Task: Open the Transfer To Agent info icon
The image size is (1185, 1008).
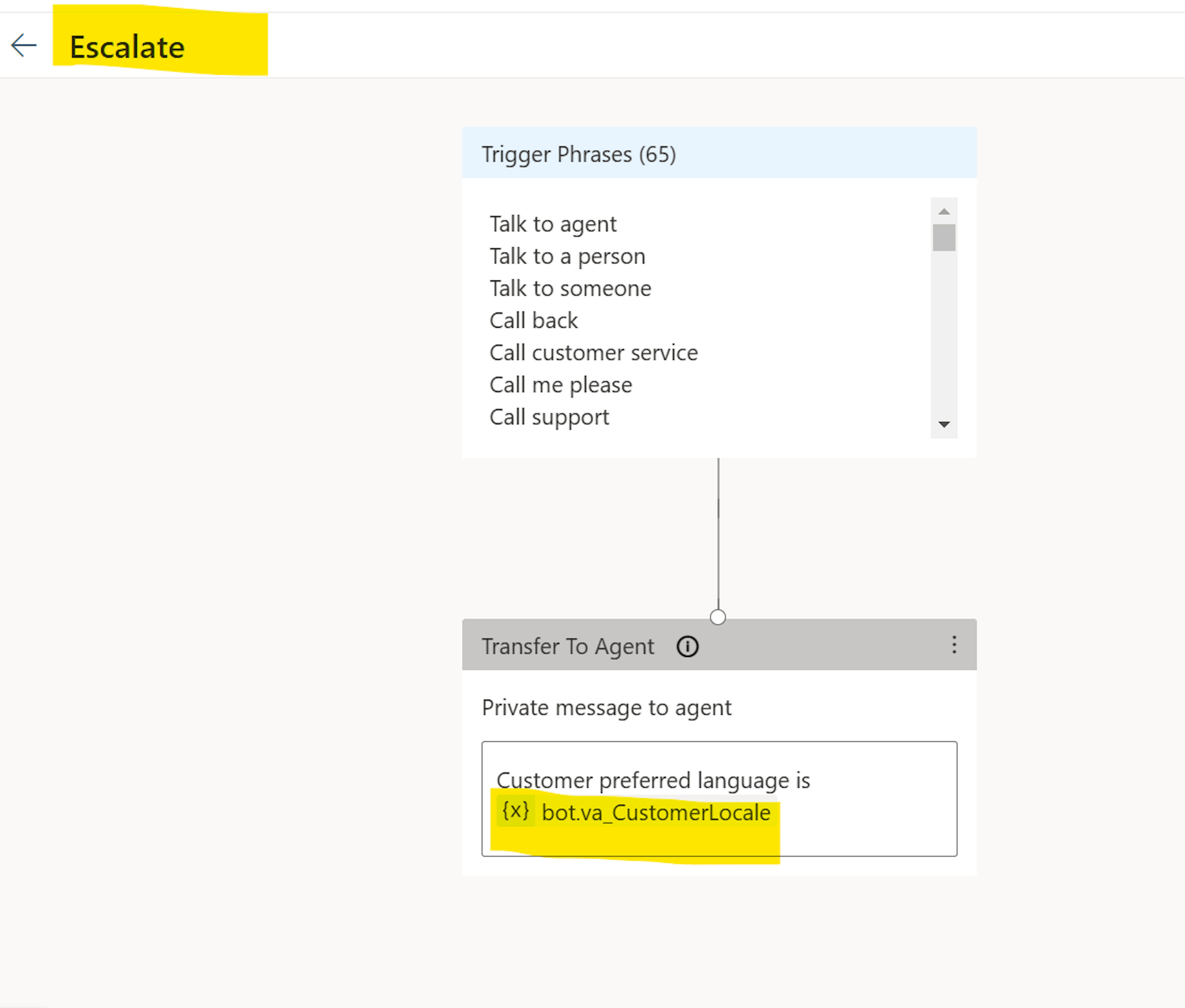Action: [x=687, y=646]
